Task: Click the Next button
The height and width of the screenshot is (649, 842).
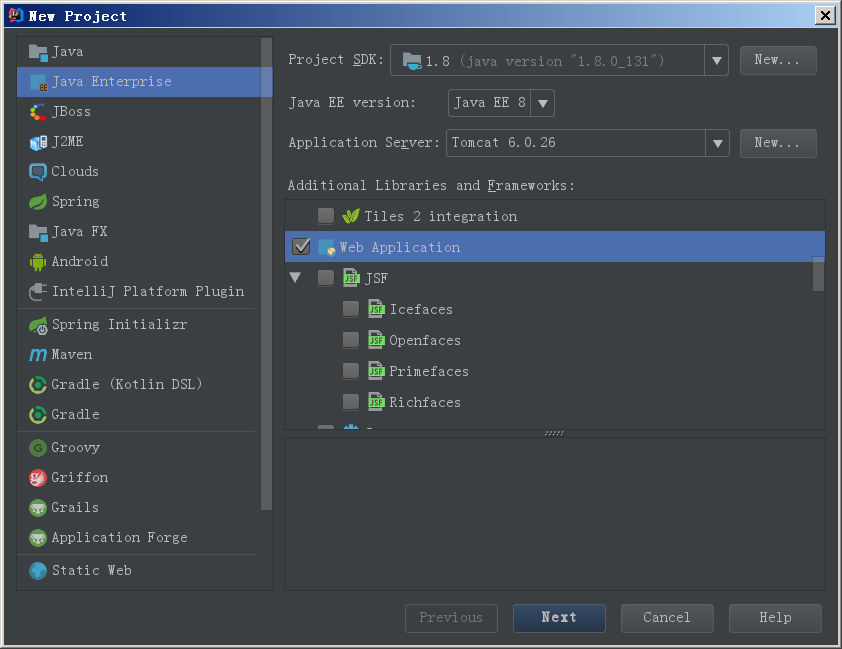Action: [x=559, y=617]
